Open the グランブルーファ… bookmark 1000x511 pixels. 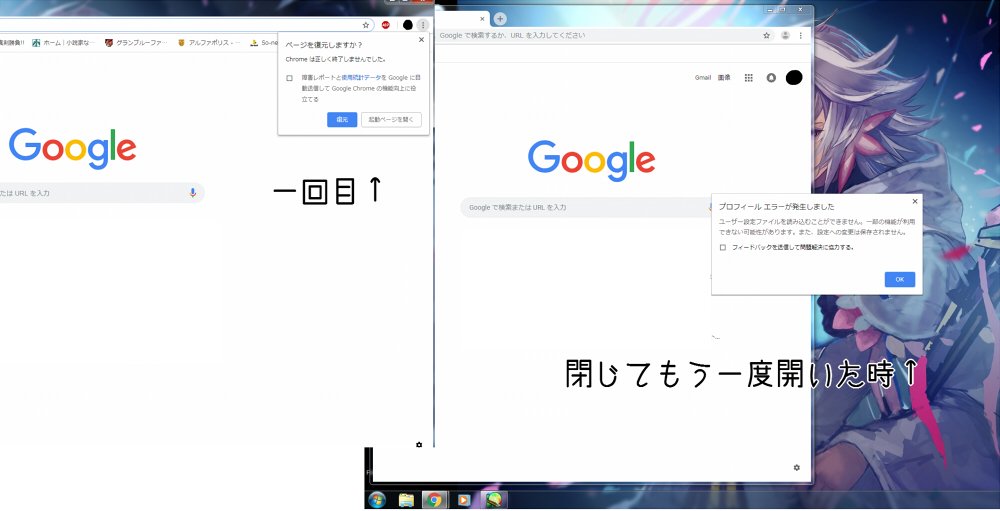[x=136, y=43]
